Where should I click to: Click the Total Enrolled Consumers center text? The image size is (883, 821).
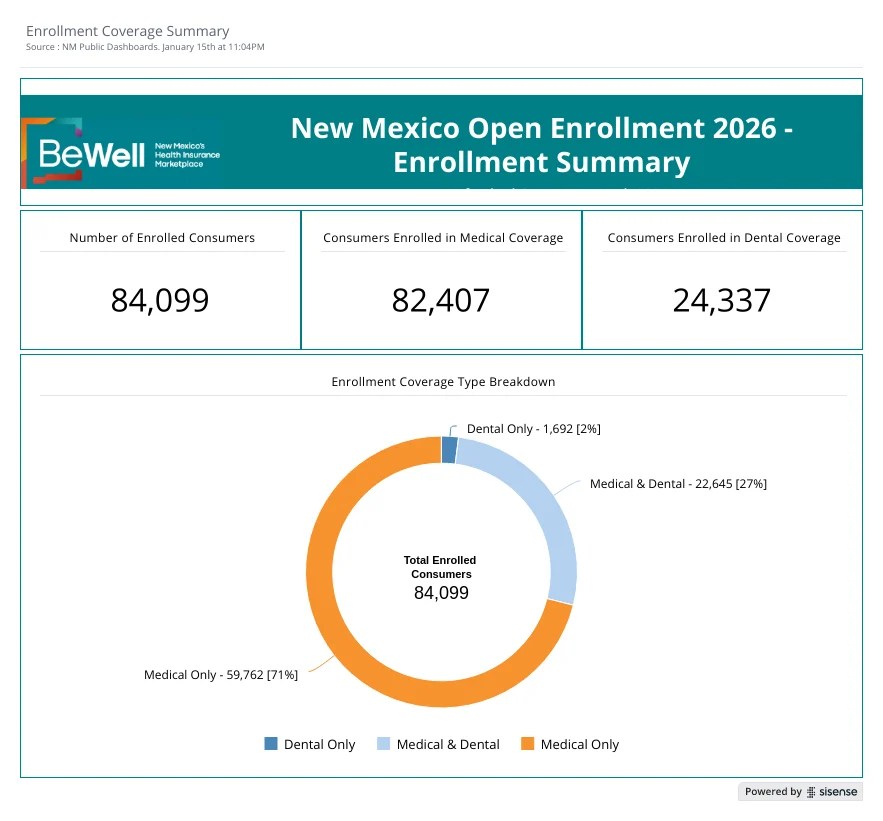440,567
